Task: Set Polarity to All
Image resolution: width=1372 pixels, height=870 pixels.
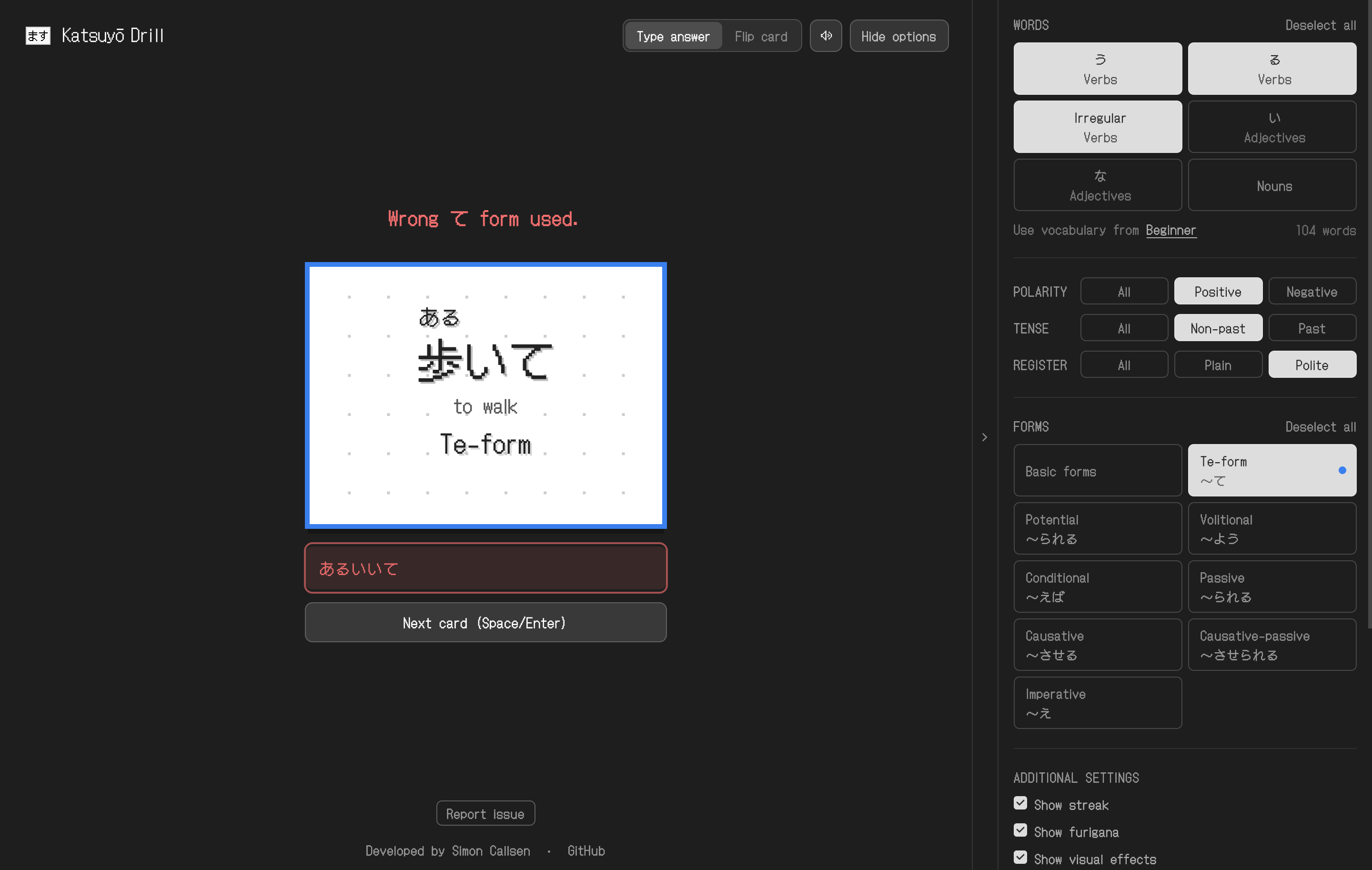Action: pos(1124,292)
